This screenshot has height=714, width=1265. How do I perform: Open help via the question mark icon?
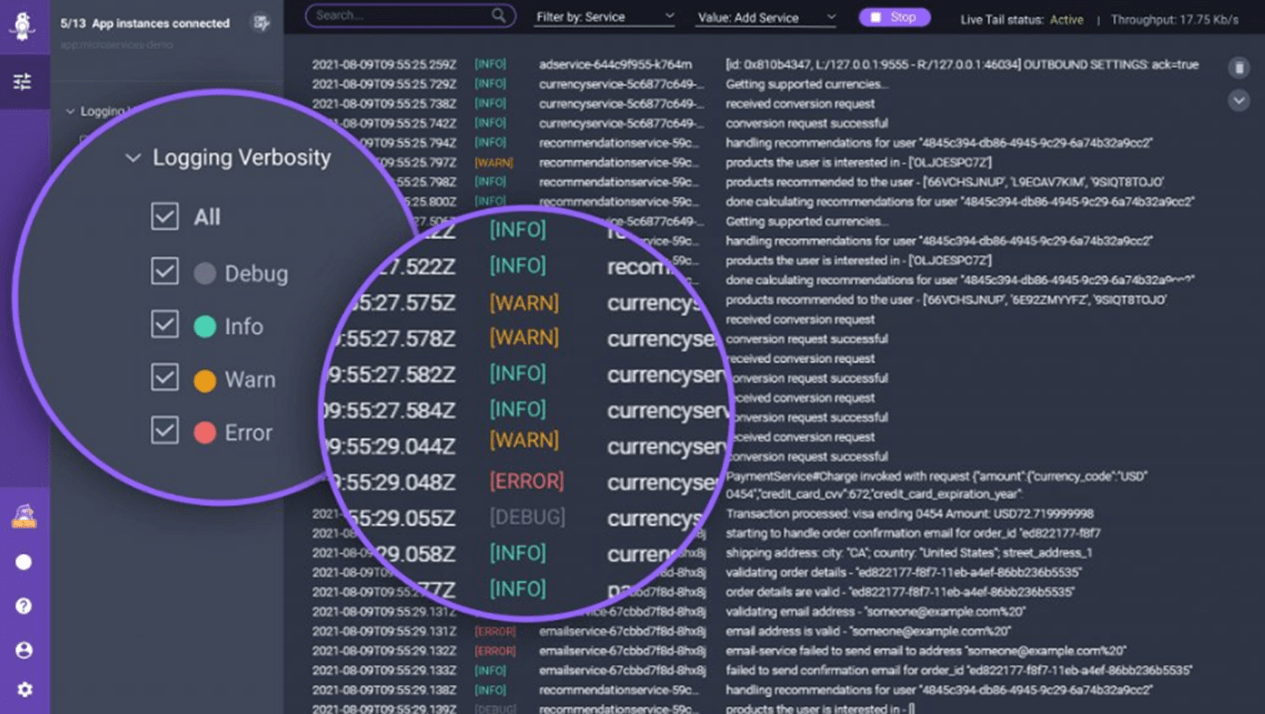click(24, 606)
